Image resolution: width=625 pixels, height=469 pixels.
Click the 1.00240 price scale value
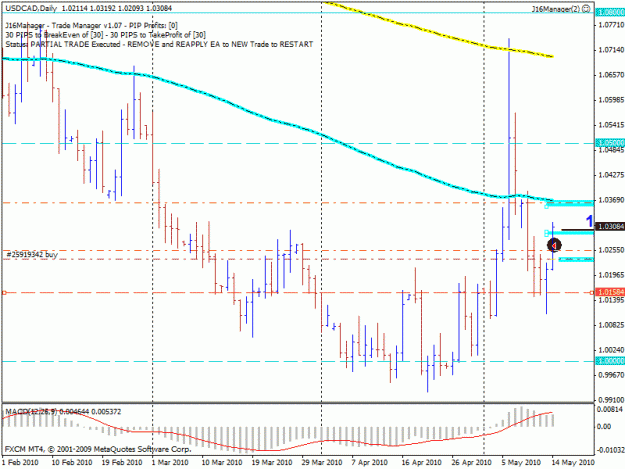click(x=611, y=350)
